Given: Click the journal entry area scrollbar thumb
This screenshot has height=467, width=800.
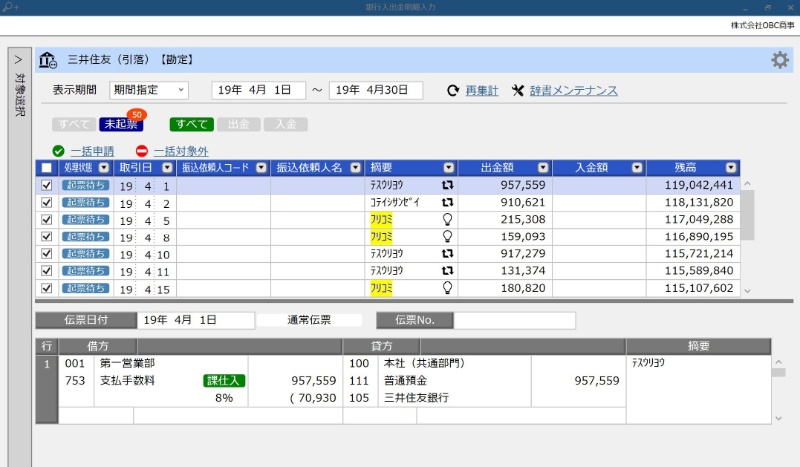Looking at the screenshot, I should pos(779,373).
